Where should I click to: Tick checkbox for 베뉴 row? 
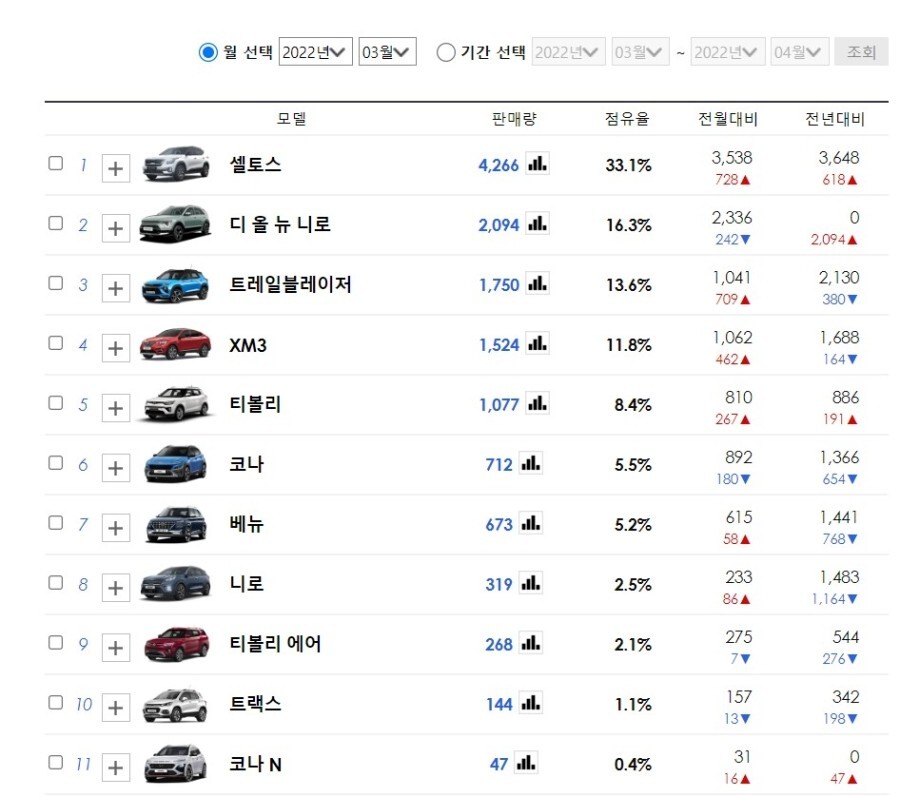click(56, 523)
